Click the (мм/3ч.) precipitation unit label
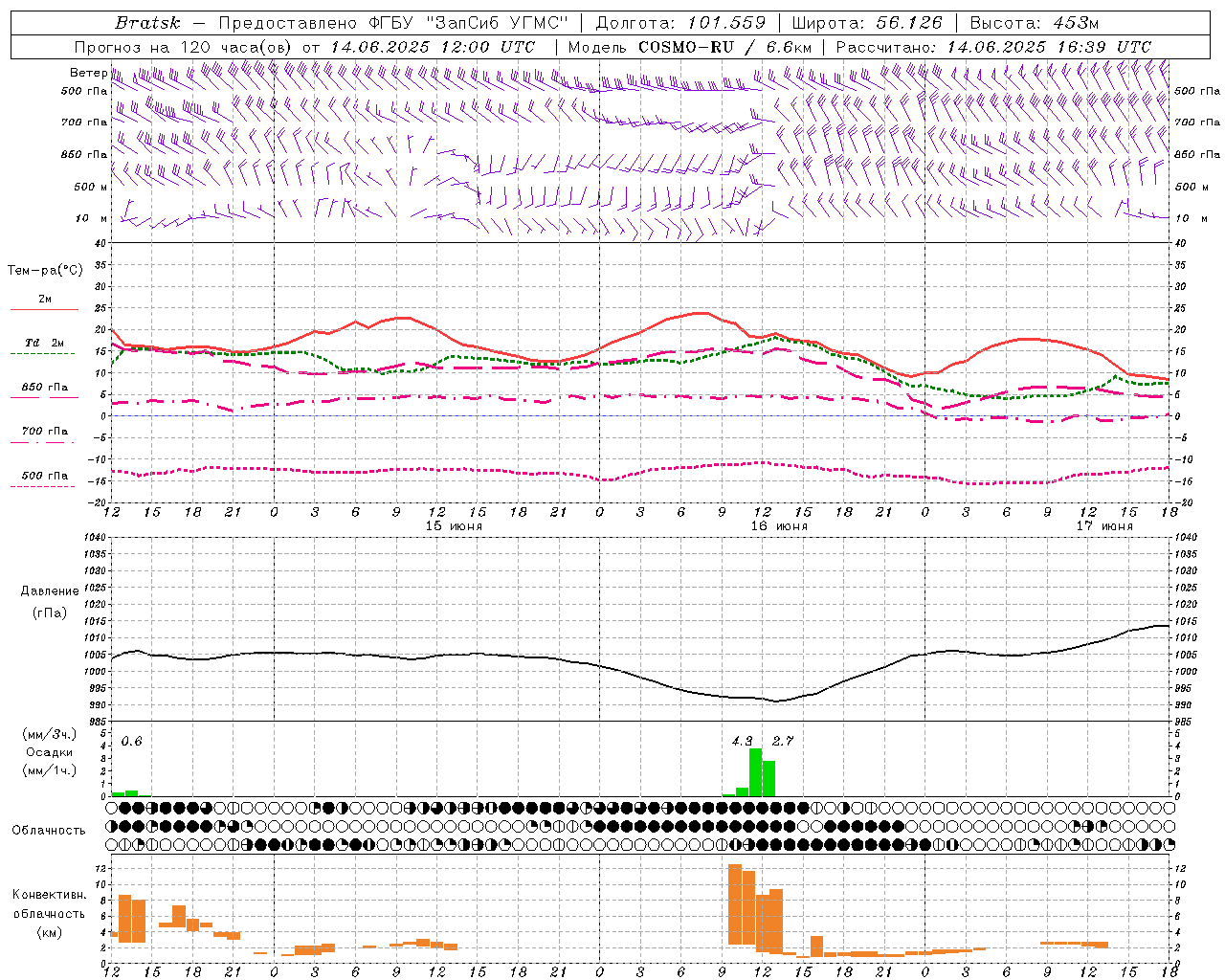Screen dimensions: 1225x980 coord(49,735)
